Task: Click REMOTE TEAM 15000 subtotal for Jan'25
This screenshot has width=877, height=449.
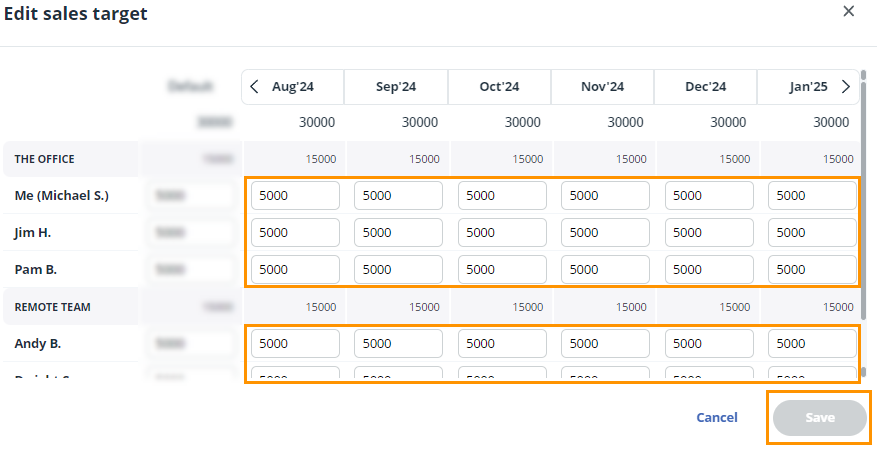Action: 838,307
